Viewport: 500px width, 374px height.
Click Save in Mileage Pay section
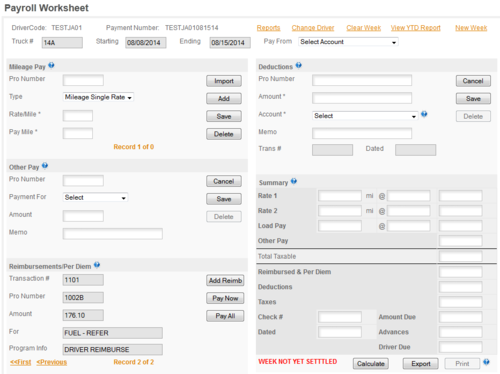(224, 116)
